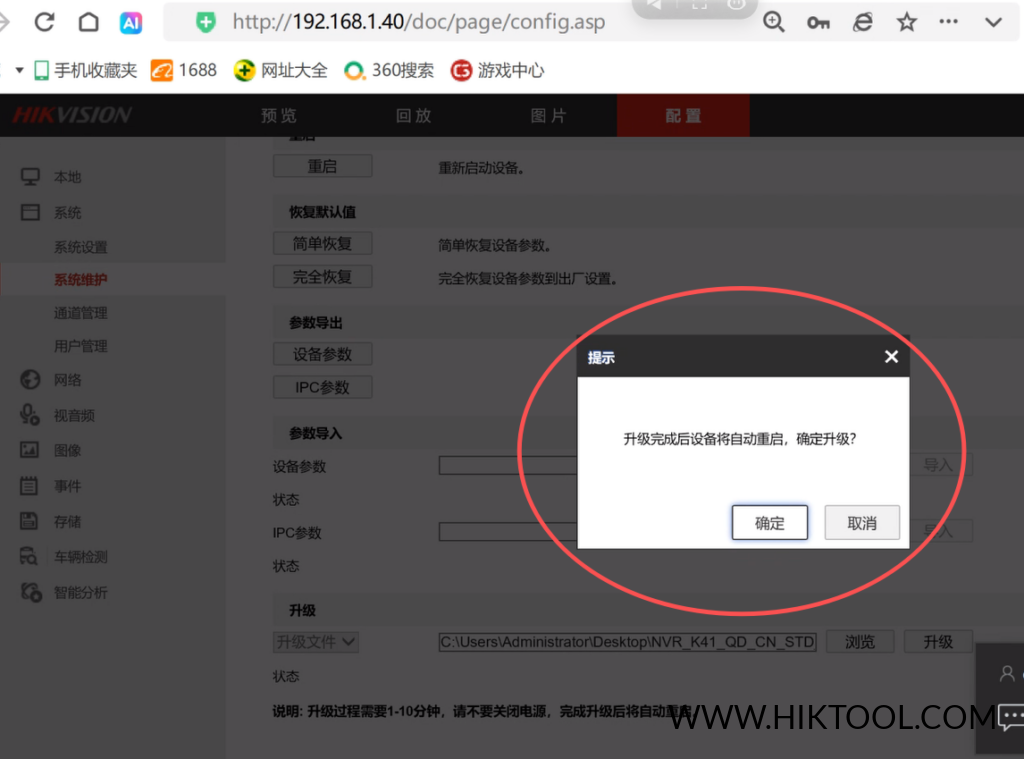
Task: Open 用户管理 in sidebar
Action: [x=80, y=346]
